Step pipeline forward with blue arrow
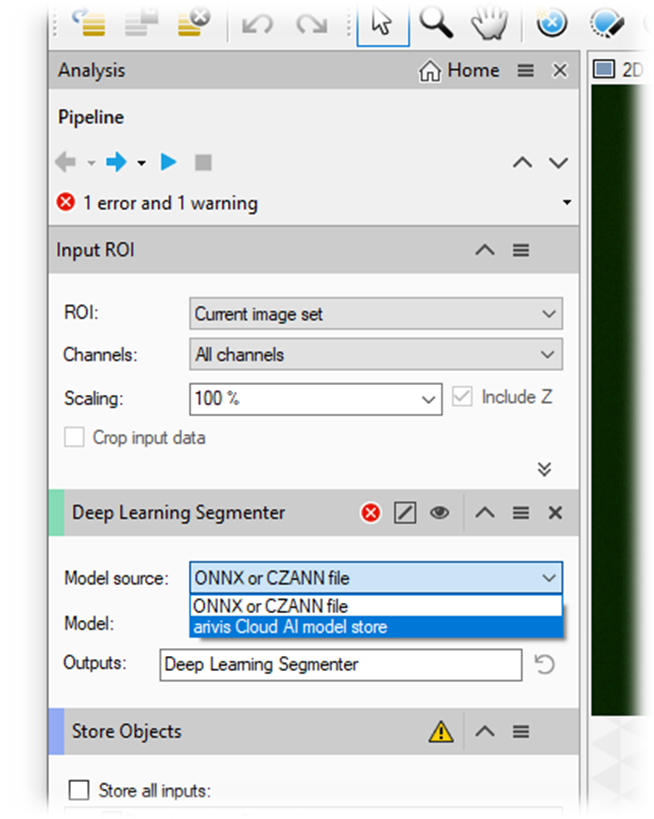This screenshot has height=819, width=654. pos(116,162)
